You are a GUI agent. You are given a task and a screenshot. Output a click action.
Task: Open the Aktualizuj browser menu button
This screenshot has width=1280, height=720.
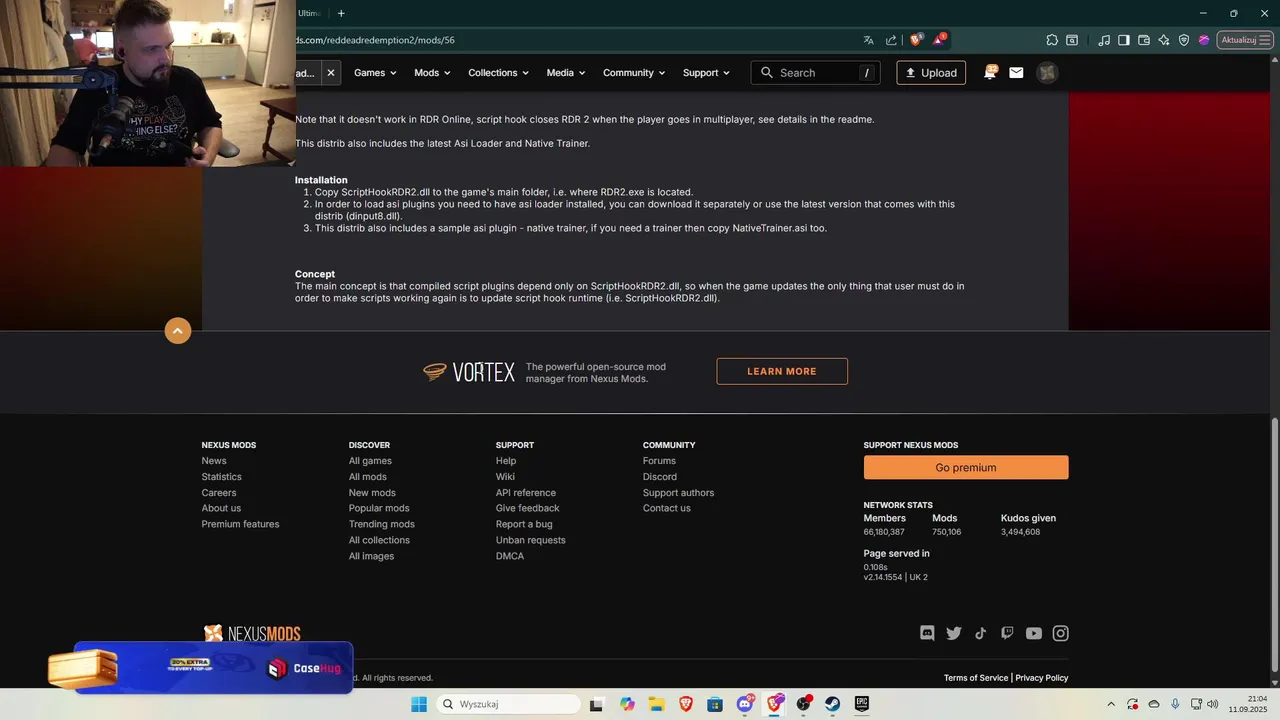(1245, 40)
